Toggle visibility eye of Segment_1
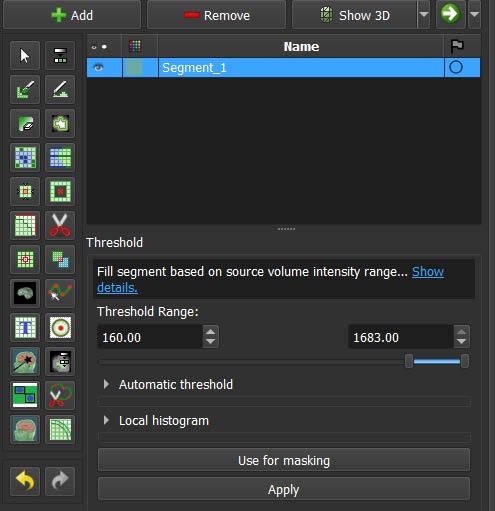The image size is (495, 511). [x=98, y=68]
